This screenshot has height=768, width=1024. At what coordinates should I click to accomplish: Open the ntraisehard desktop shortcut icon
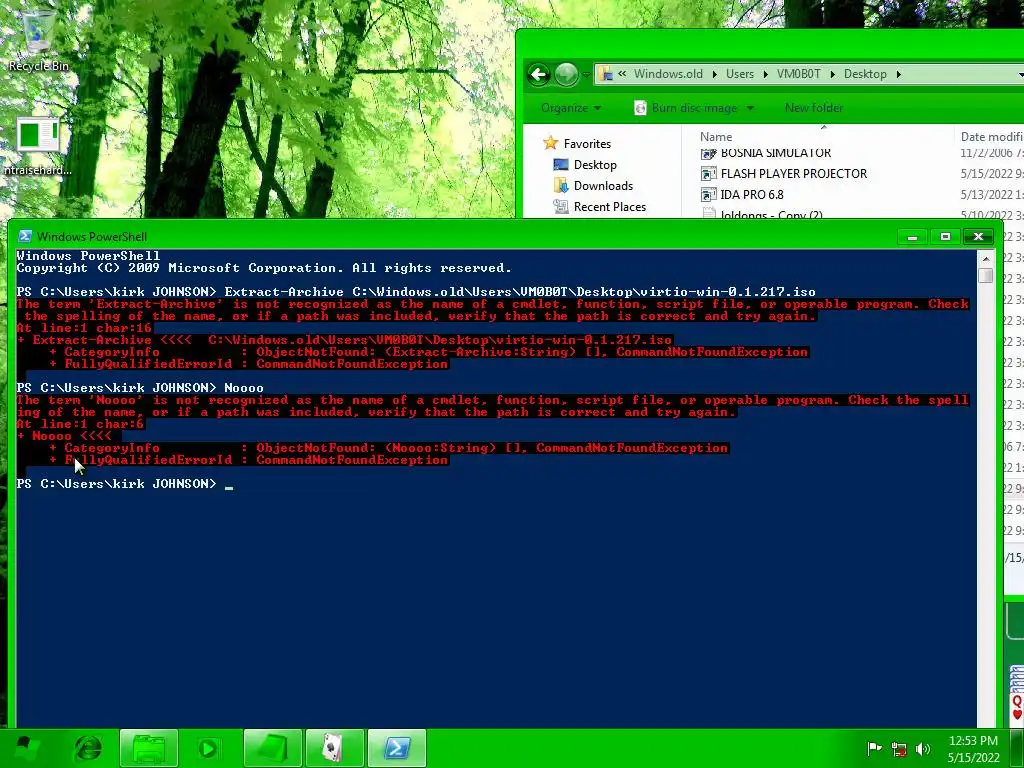(37, 147)
